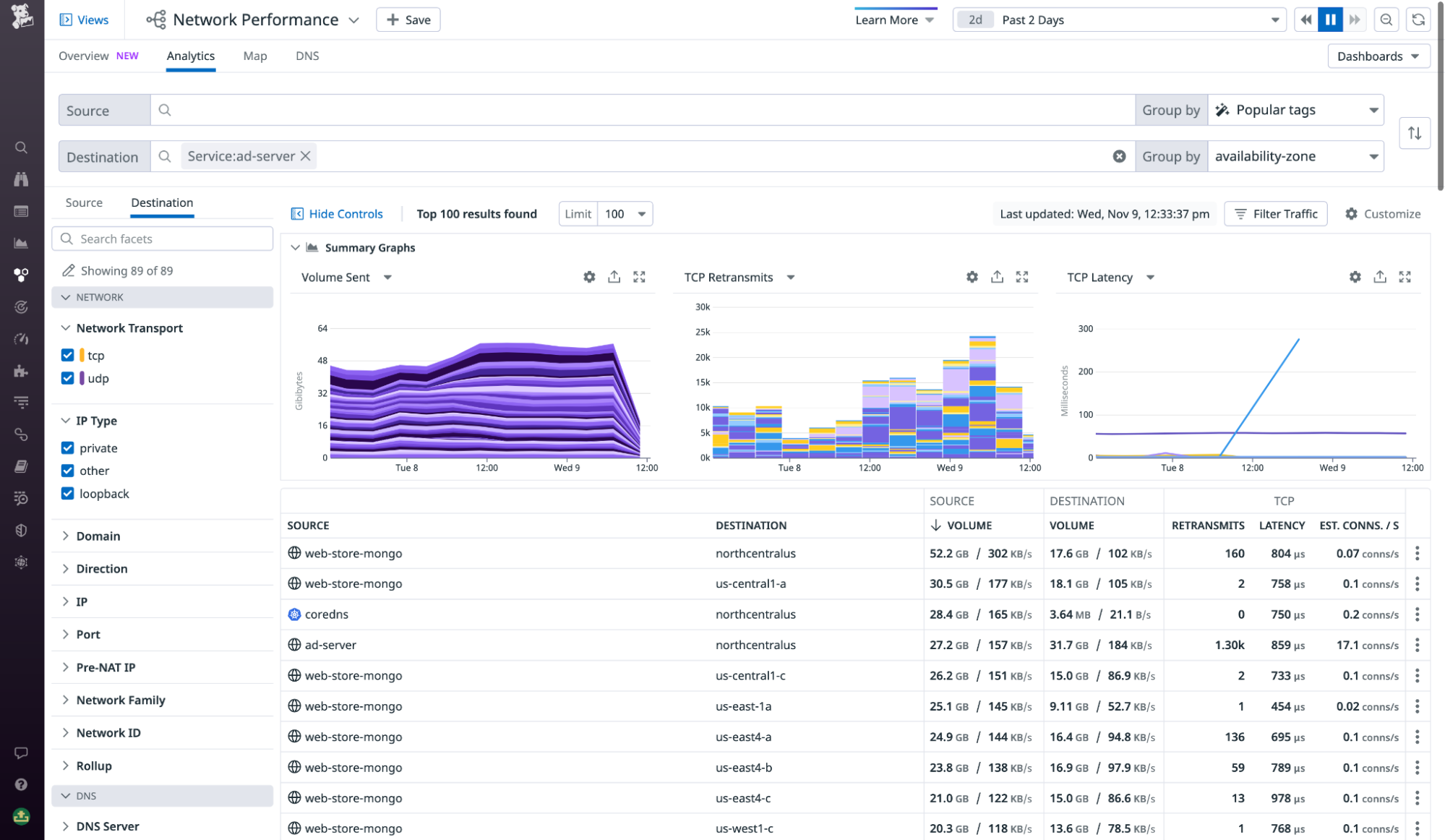Click the Search facets input field
The height and width of the screenshot is (840, 1445).
163,239
